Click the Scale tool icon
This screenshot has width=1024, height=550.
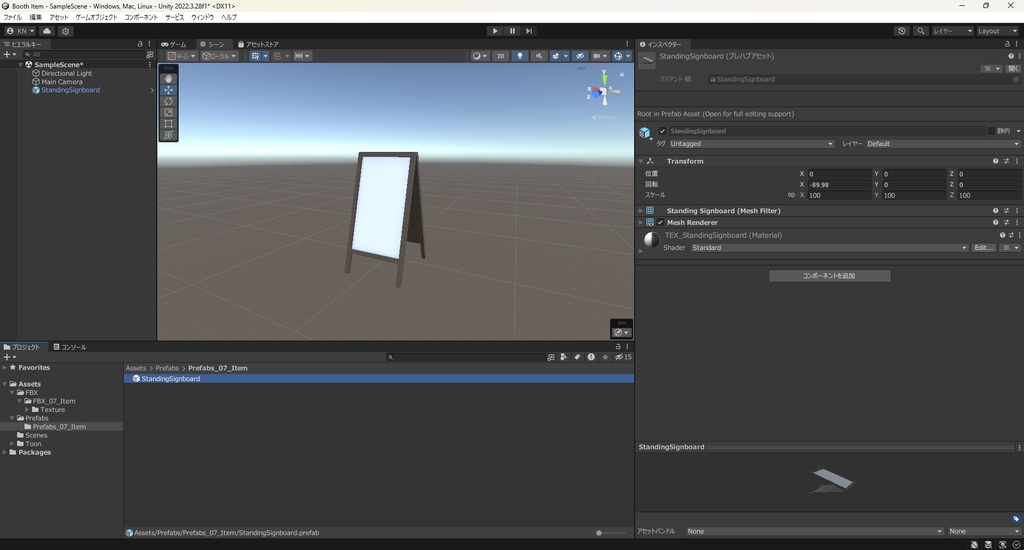click(168, 112)
